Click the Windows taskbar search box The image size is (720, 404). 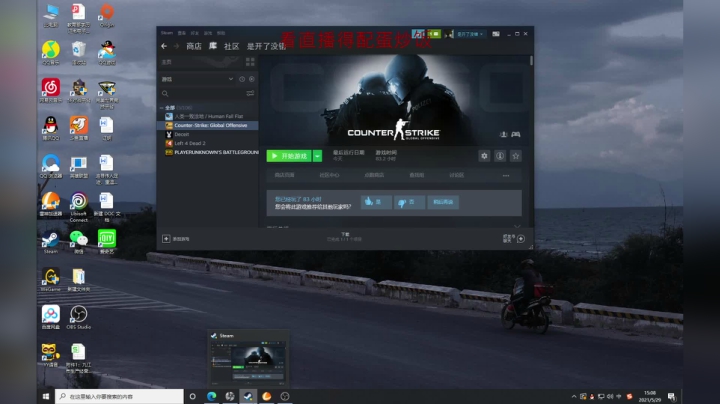[x=119, y=396]
